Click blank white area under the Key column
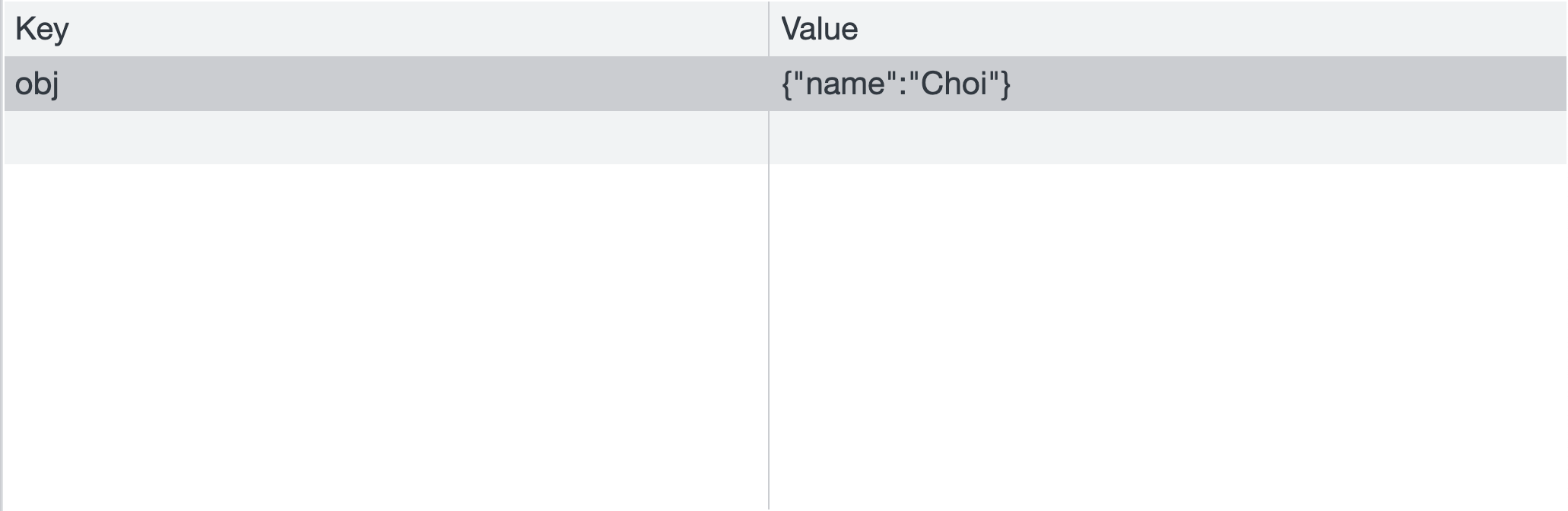Viewport: 1568px width, 511px height. tap(386, 337)
